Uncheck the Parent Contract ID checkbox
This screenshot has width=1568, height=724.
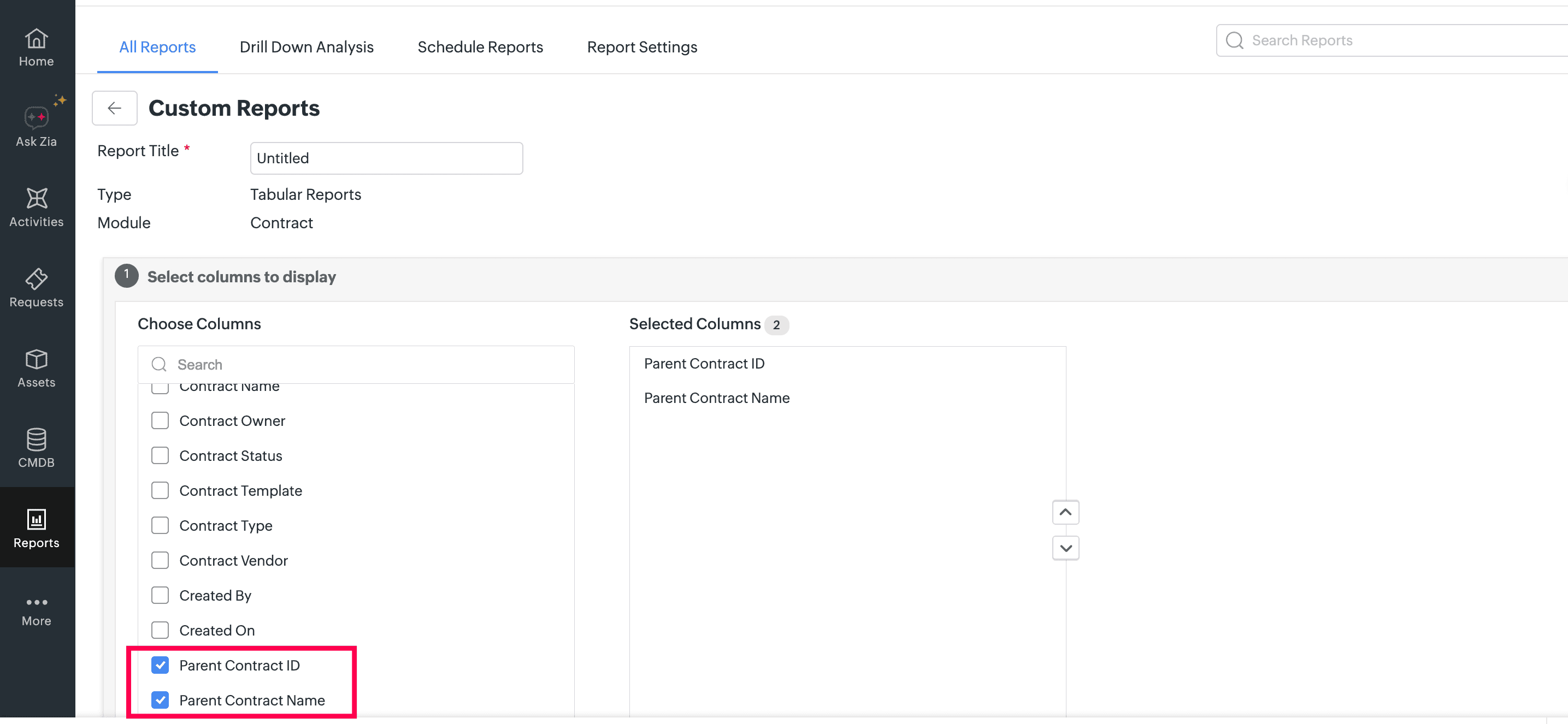(x=160, y=665)
